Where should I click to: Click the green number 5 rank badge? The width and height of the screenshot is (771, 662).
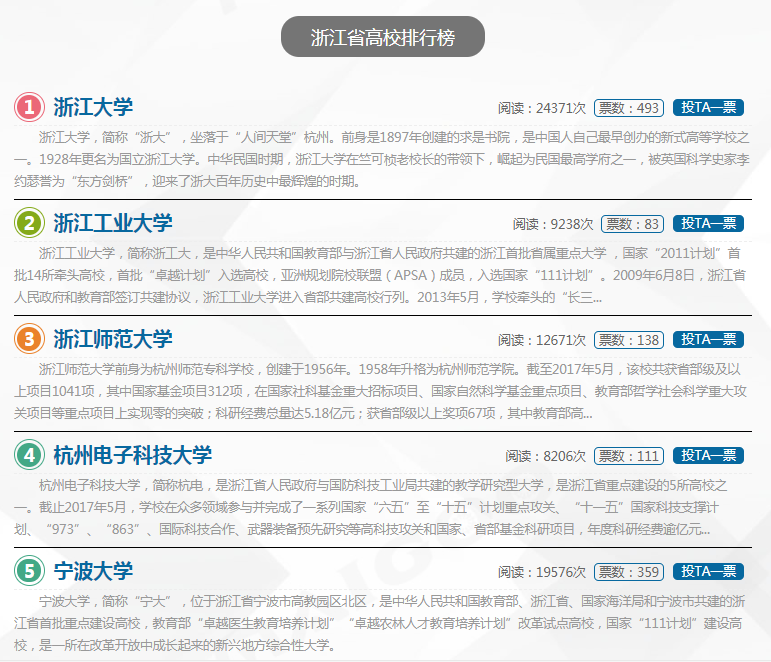[x=30, y=571]
